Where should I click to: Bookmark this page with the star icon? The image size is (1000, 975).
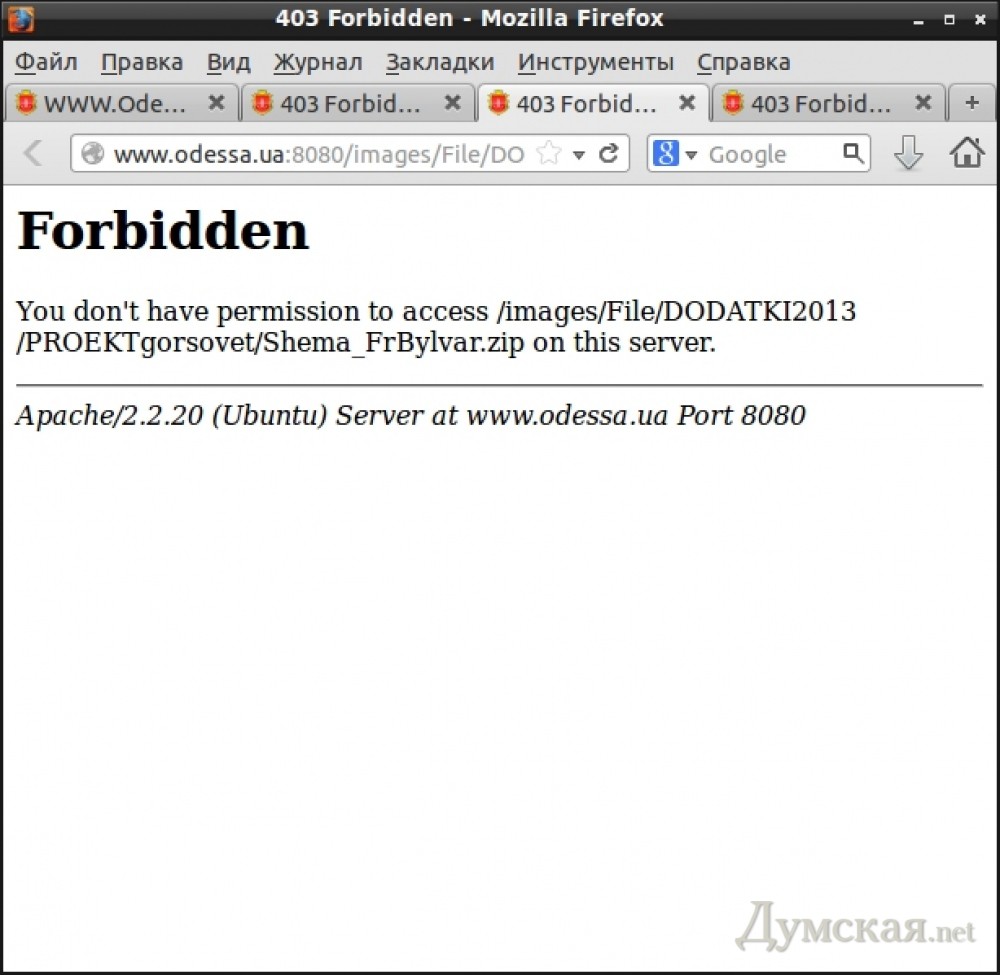(548, 154)
